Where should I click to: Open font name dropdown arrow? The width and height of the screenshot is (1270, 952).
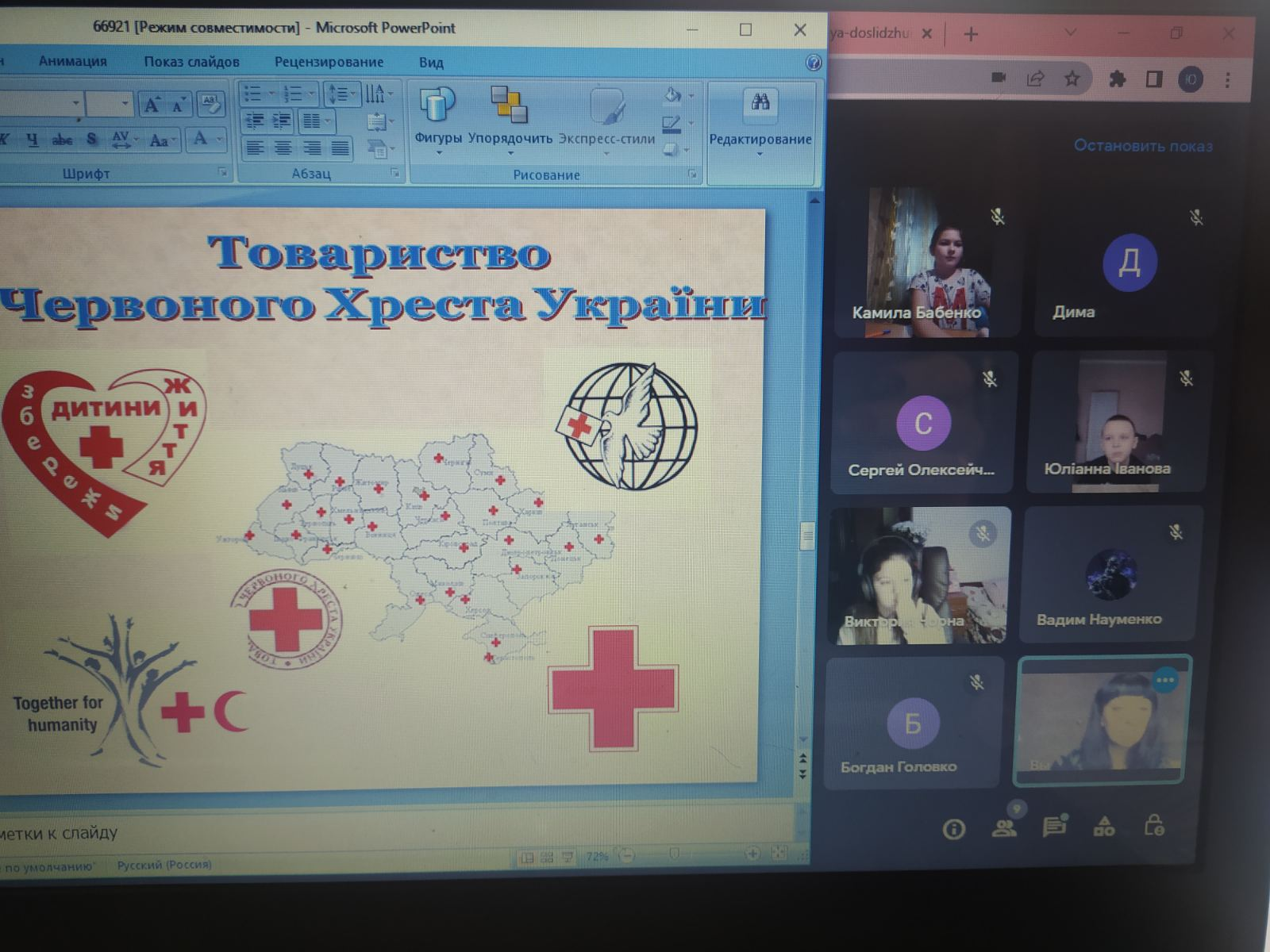pos(75,103)
